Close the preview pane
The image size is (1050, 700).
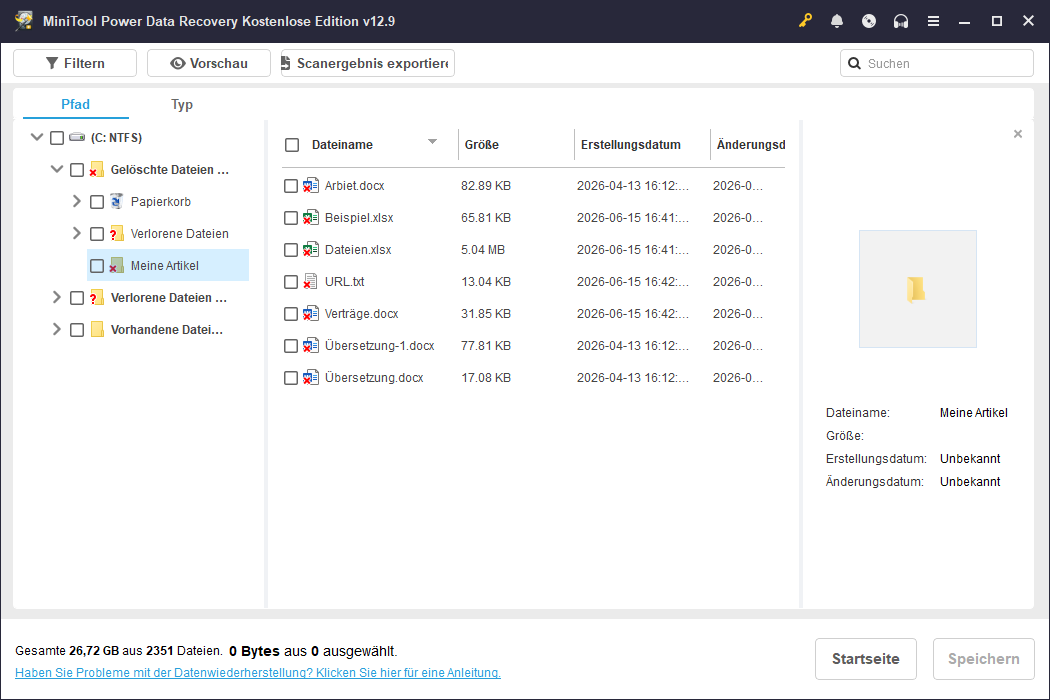click(1017, 134)
